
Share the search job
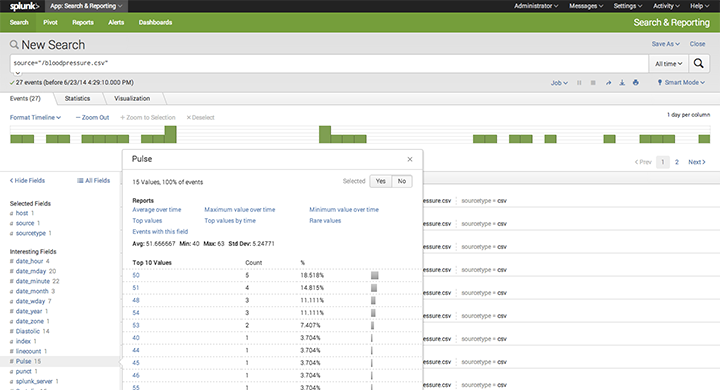pyautogui.click(x=608, y=83)
